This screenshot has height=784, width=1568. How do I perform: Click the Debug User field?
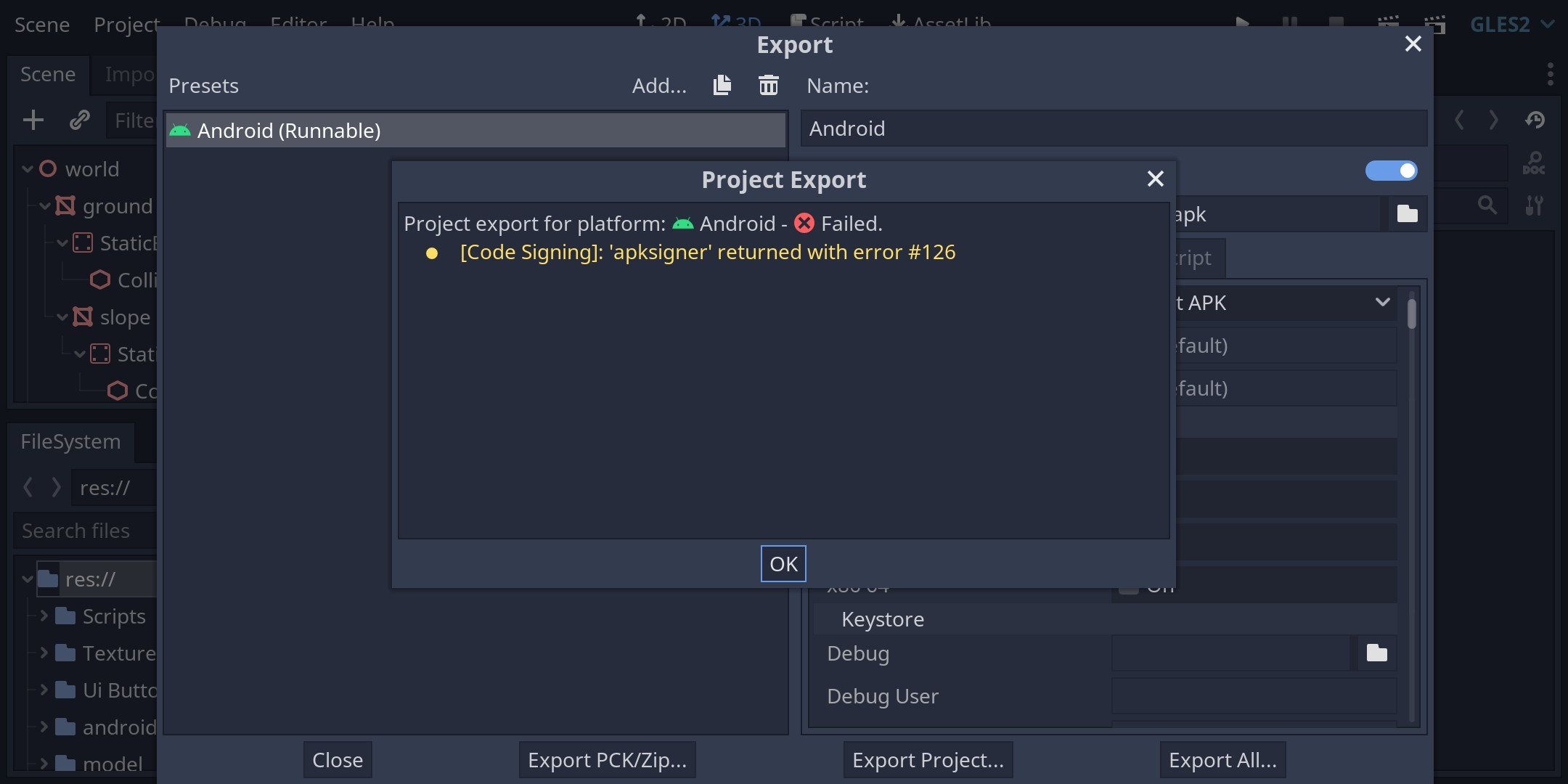tap(1254, 696)
